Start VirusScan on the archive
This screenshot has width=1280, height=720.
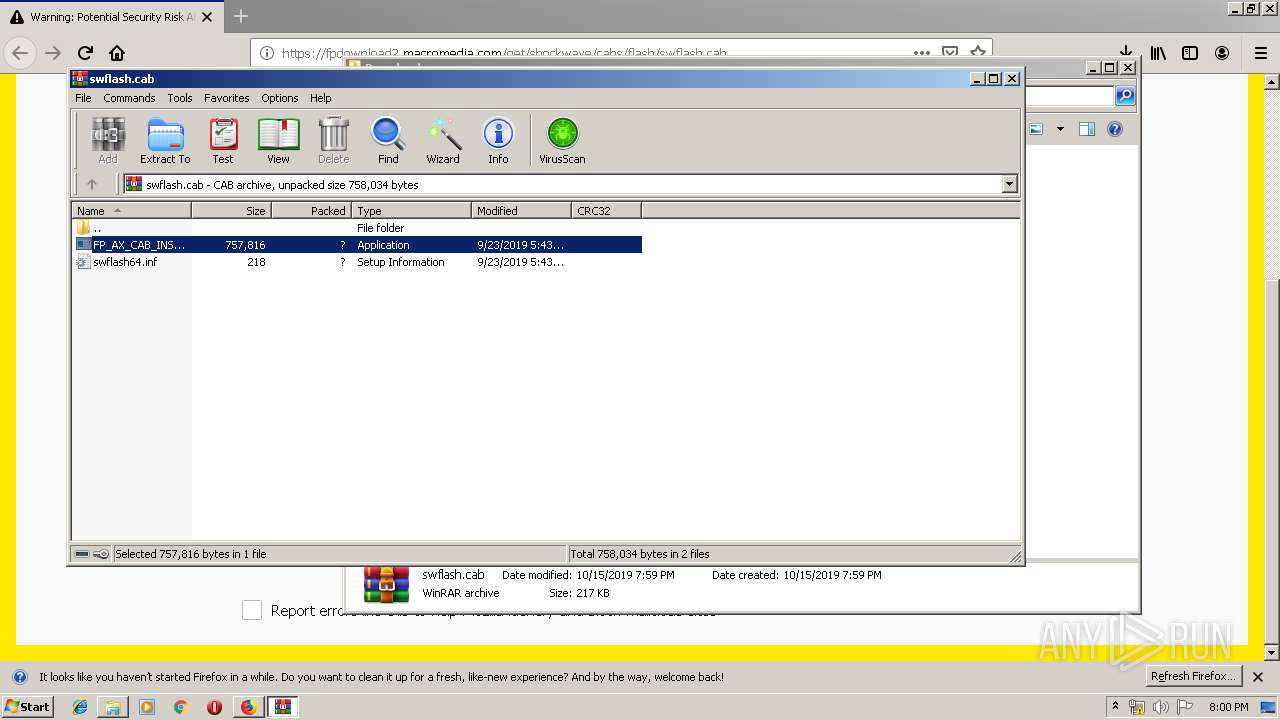click(x=562, y=141)
